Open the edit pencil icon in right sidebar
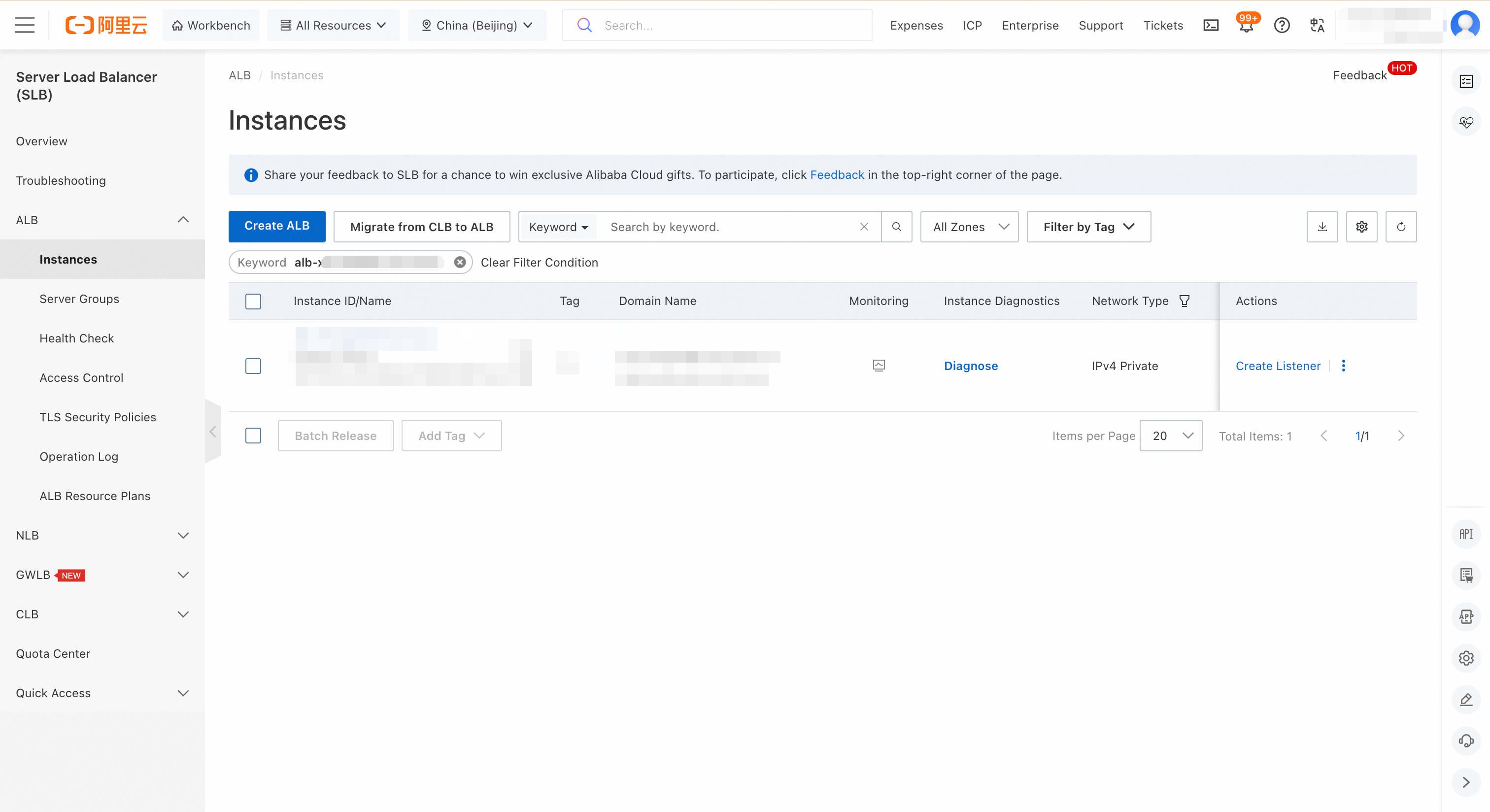The height and width of the screenshot is (812, 1490). [x=1466, y=699]
